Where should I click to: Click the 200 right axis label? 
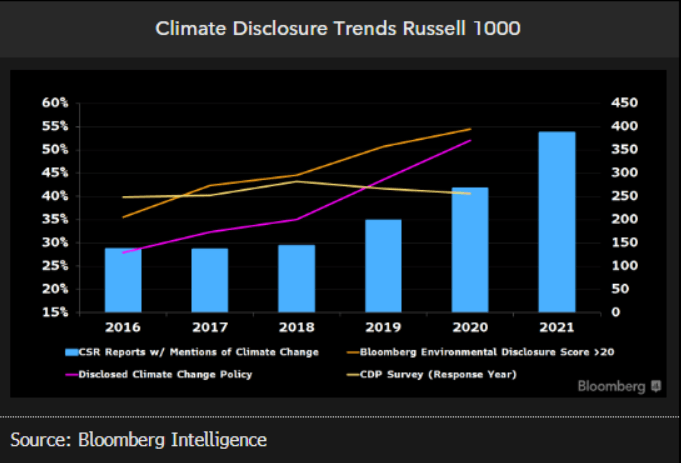pyautogui.click(x=625, y=219)
